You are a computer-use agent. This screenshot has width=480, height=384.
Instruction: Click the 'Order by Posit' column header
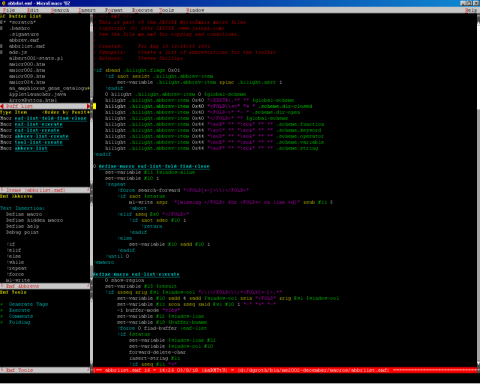pos(66,112)
